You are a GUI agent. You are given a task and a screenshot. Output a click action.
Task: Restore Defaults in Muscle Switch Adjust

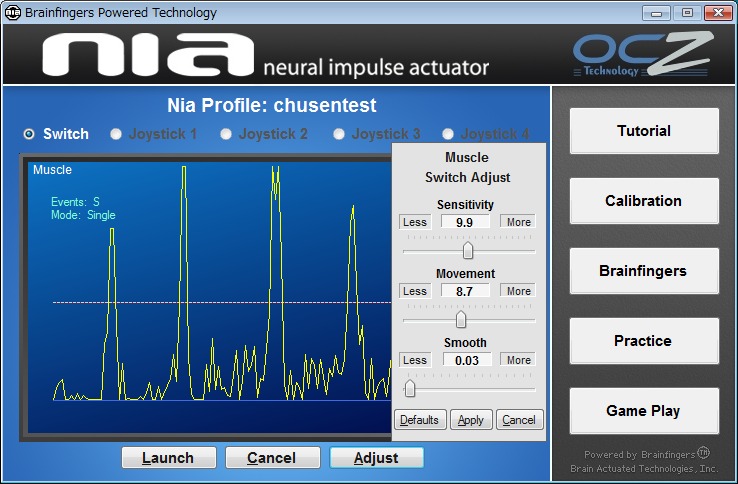[419, 419]
